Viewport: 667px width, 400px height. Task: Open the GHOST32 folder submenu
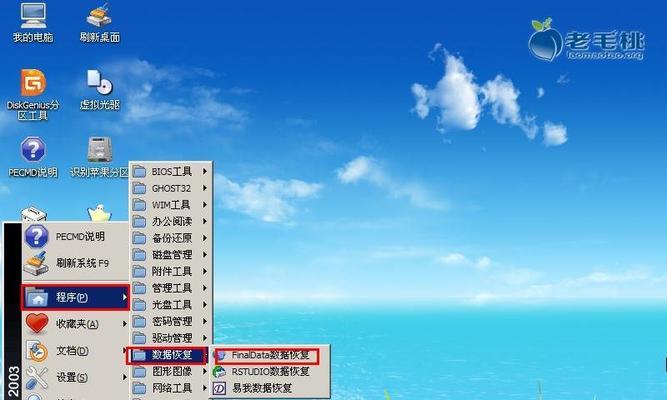point(170,188)
